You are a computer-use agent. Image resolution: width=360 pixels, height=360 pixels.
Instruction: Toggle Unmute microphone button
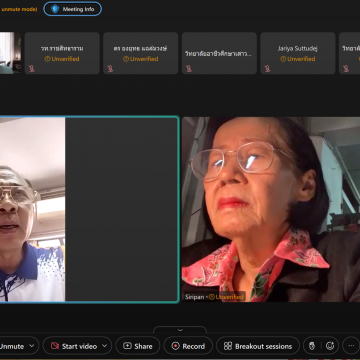12,346
